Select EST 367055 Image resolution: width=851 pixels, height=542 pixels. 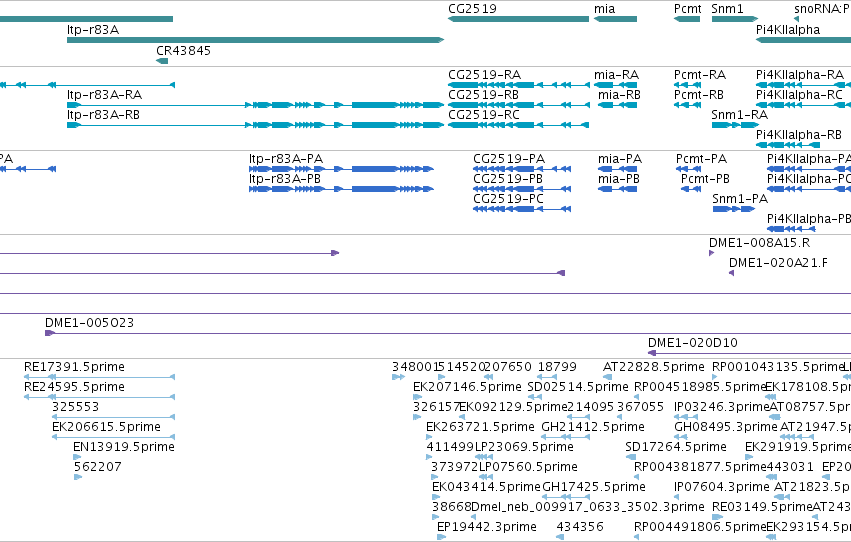point(640,406)
